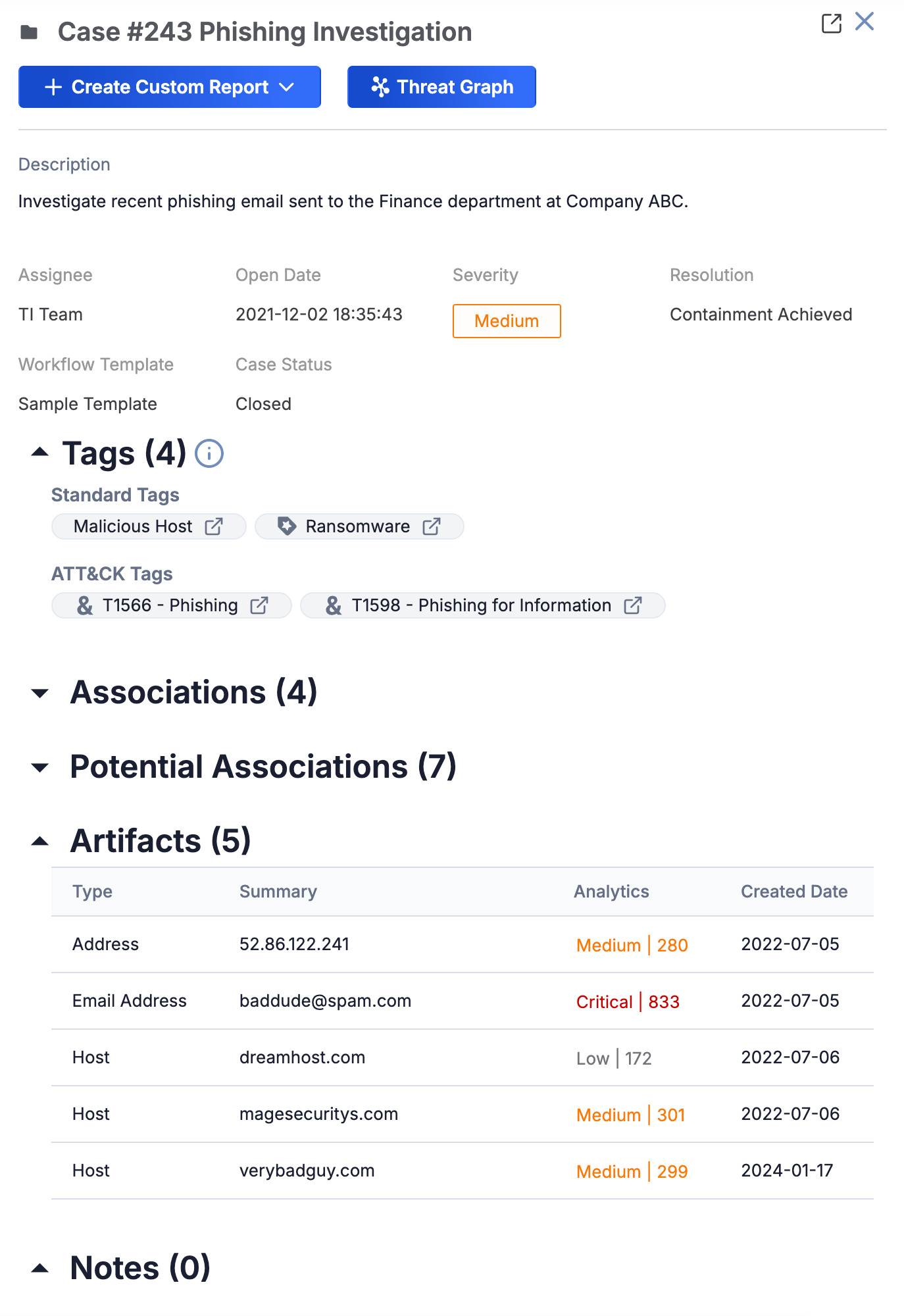
Task: Expand the Associations section
Action: [x=40, y=693]
